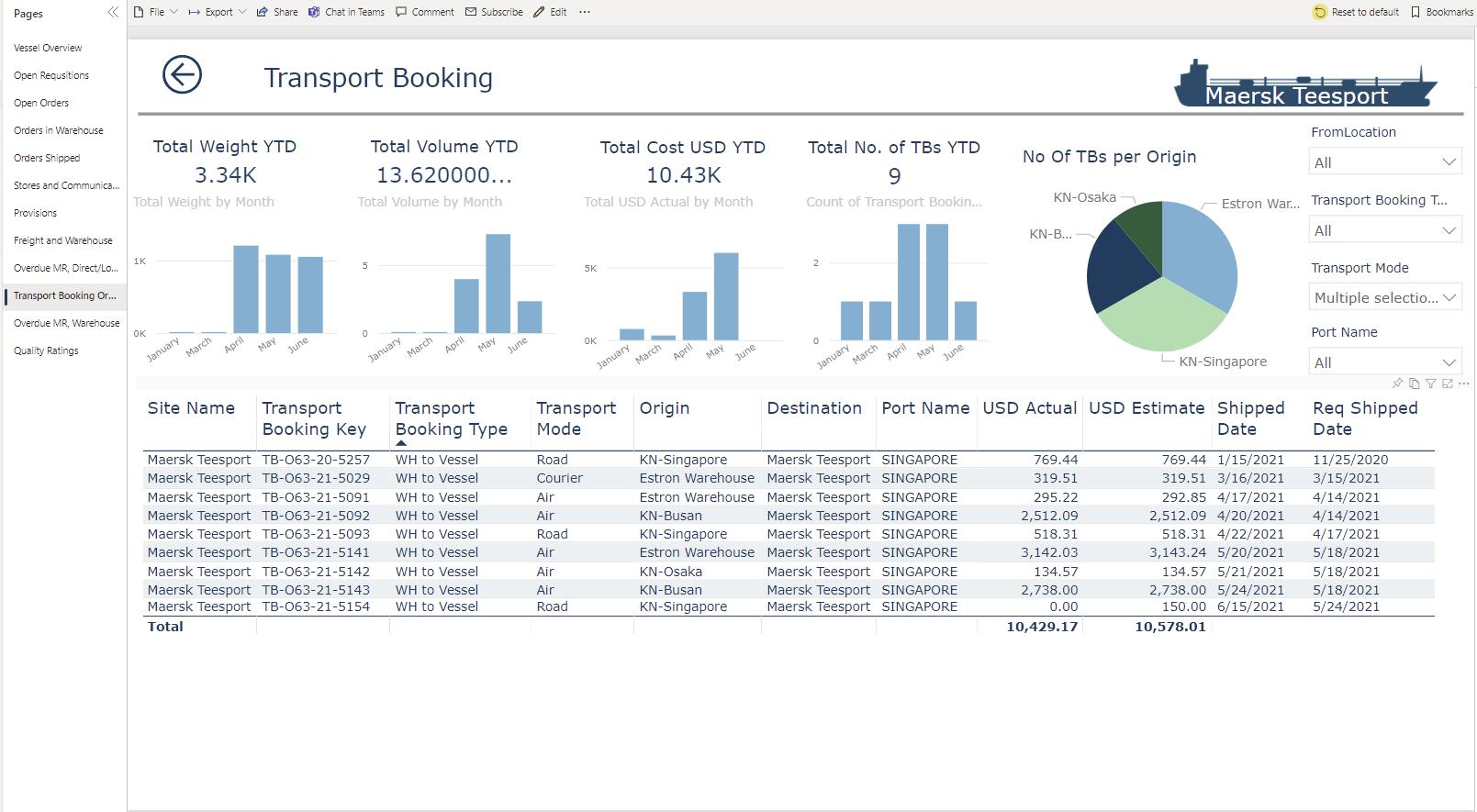1477x812 pixels.
Task: Go to the Freight and Warehouse page
Action: point(63,240)
